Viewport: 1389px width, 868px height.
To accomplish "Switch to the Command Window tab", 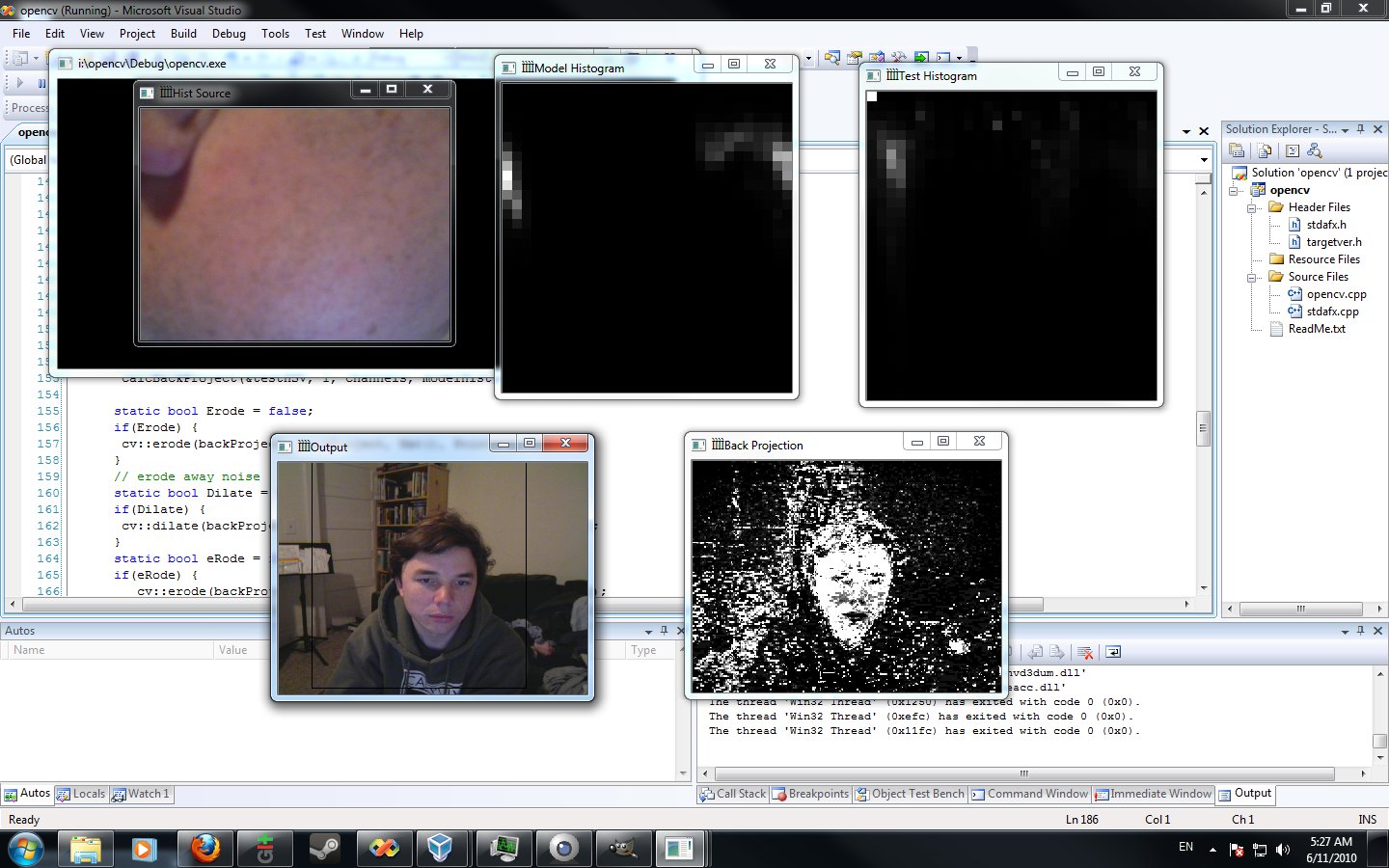I will (1029, 794).
